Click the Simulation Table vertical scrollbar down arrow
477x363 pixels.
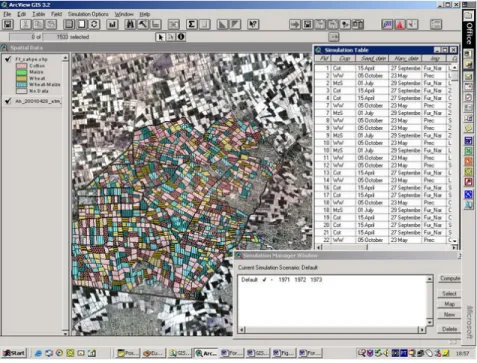(454, 241)
